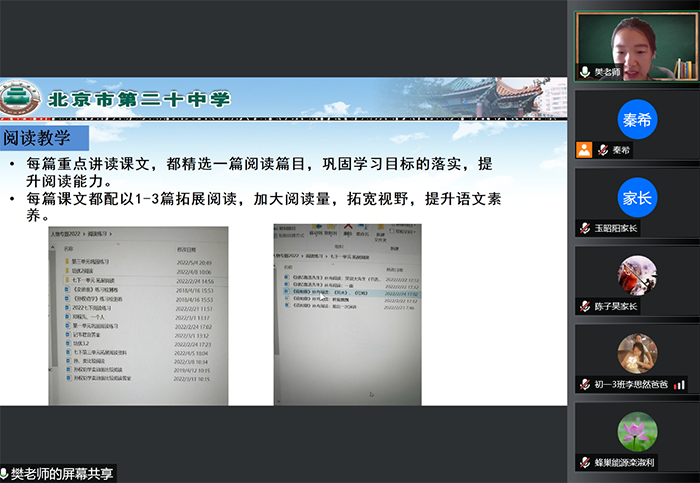
Task: Click 初一3班李思然爸爸's photo avatar
Action: (x=637, y=354)
